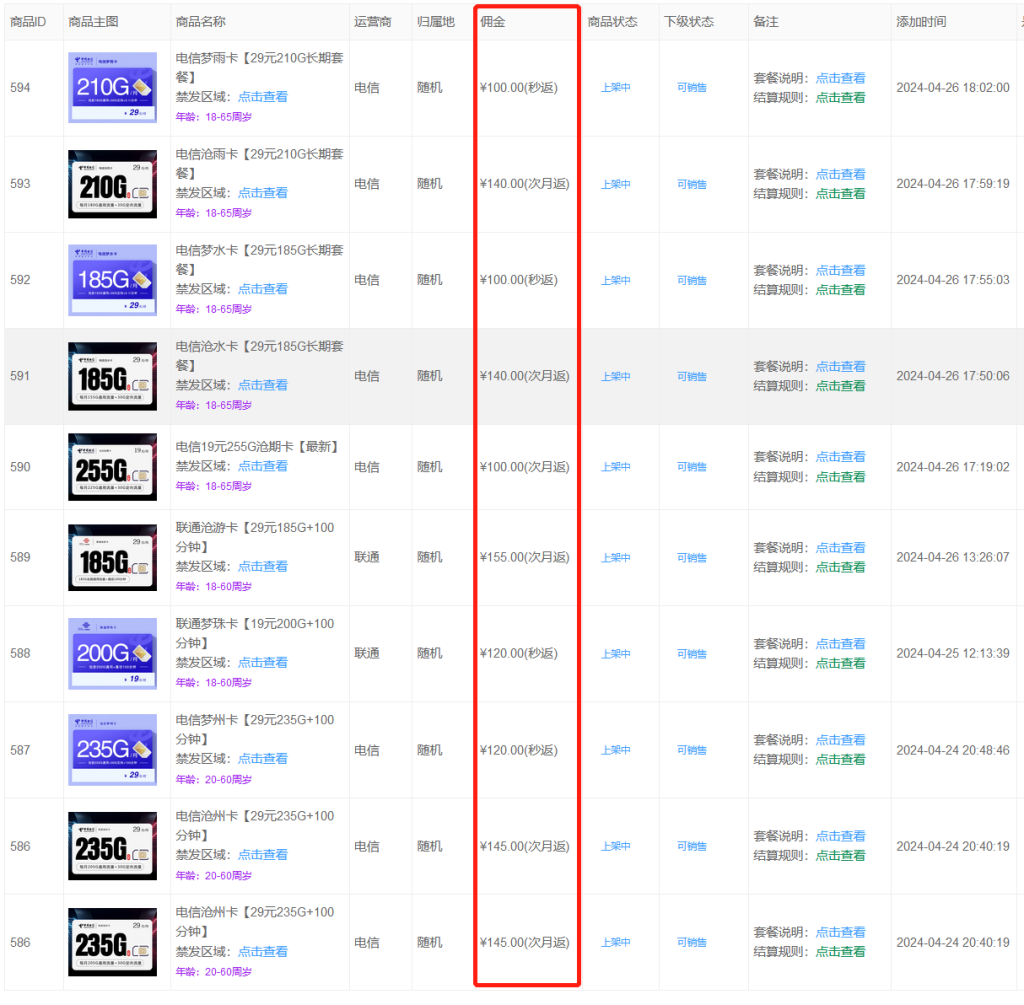View 结算规则 for product 588

(x=840, y=663)
